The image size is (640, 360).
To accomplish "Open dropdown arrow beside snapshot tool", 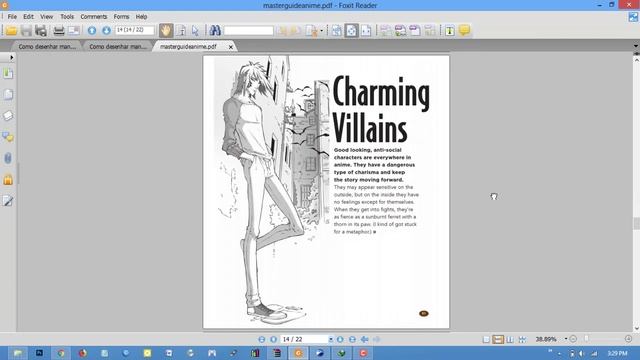I will pos(322,31).
